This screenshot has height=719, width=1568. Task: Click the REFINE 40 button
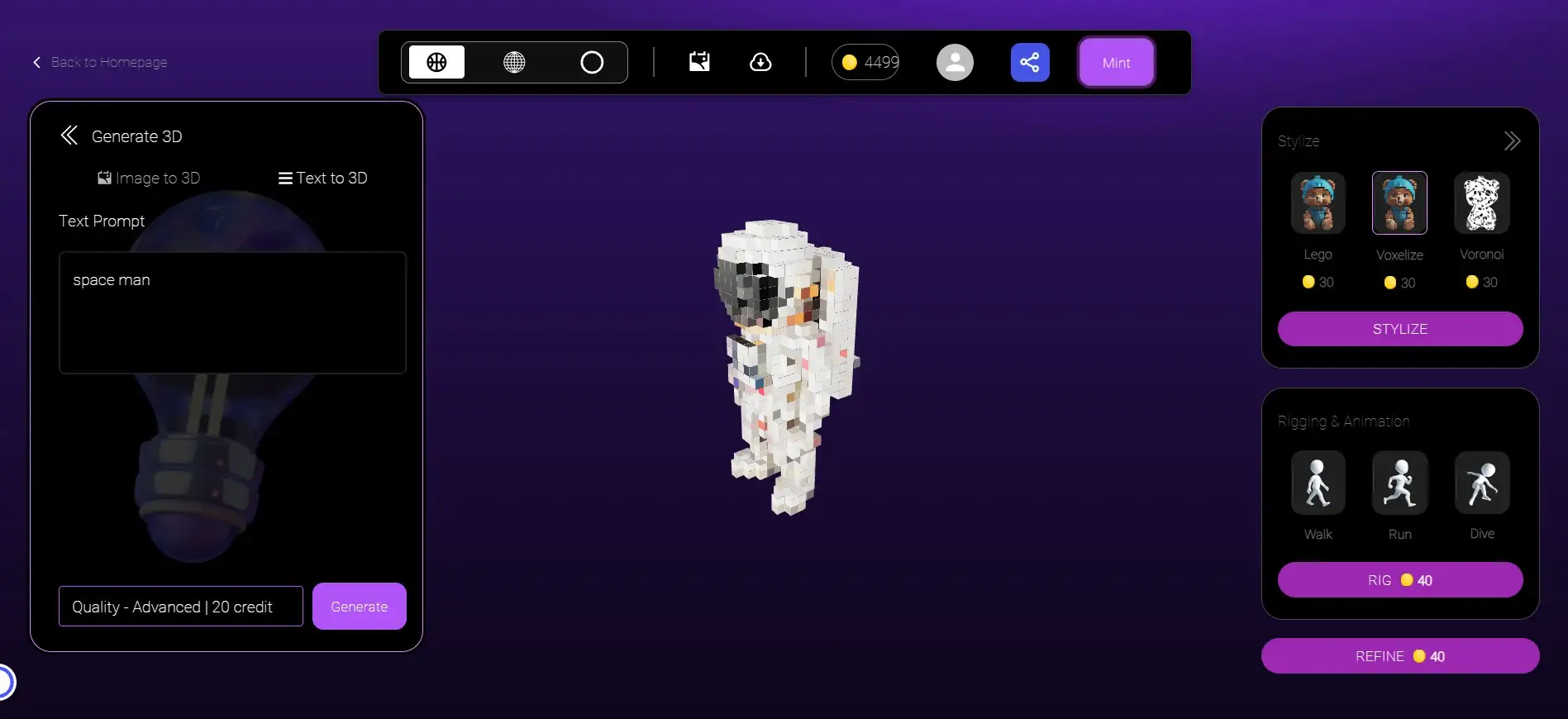(x=1400, y=656)
